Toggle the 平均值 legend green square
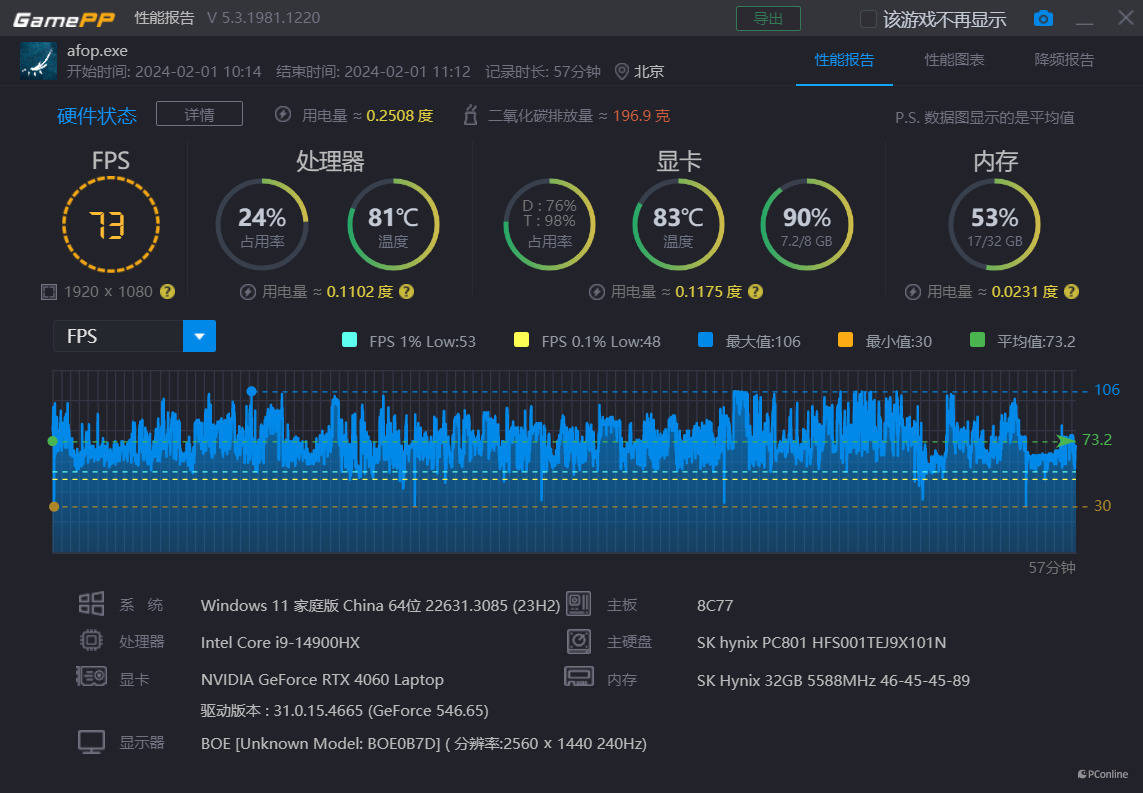The width and height of the screenshot is (1143, 793). pos(977,341)
